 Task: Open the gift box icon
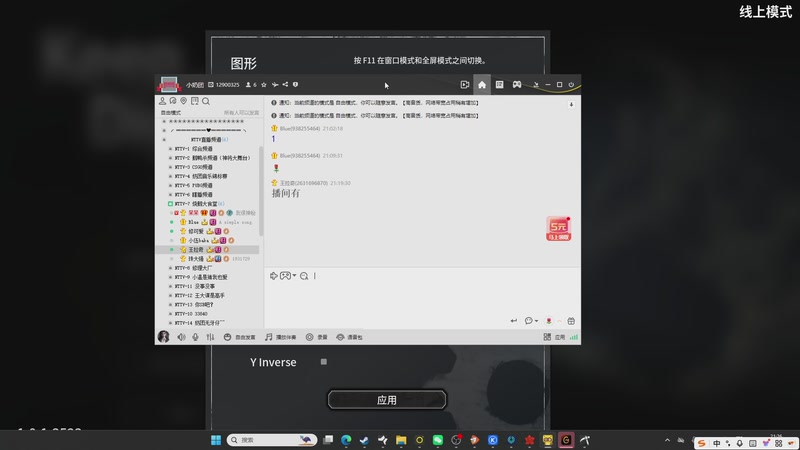(x=571, y=321)
